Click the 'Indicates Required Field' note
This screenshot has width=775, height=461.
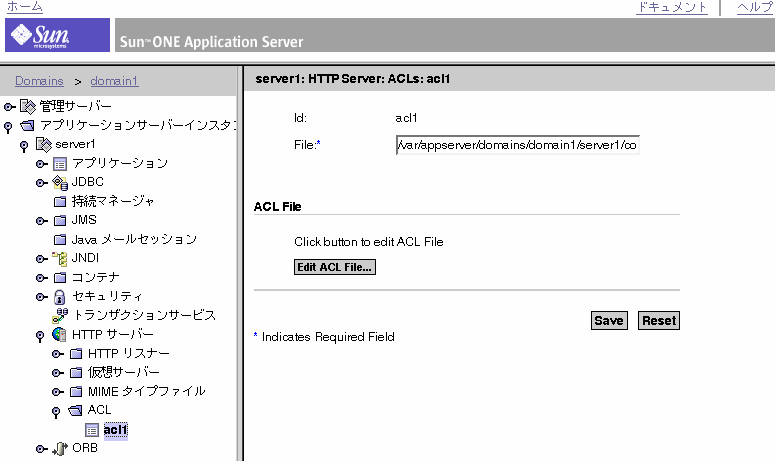(x=328, y=337)
